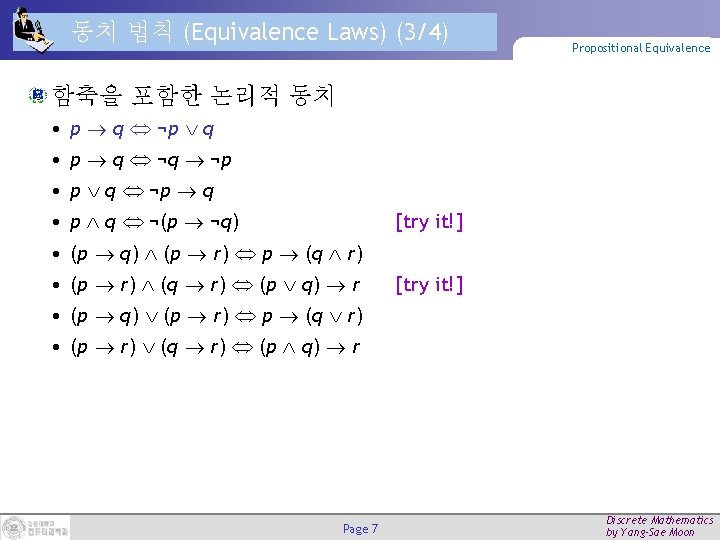This screenshot has height=540, width=720.
Task: Click the university logo in the footer
Action: pyautogui.click(x=35, y=528)
